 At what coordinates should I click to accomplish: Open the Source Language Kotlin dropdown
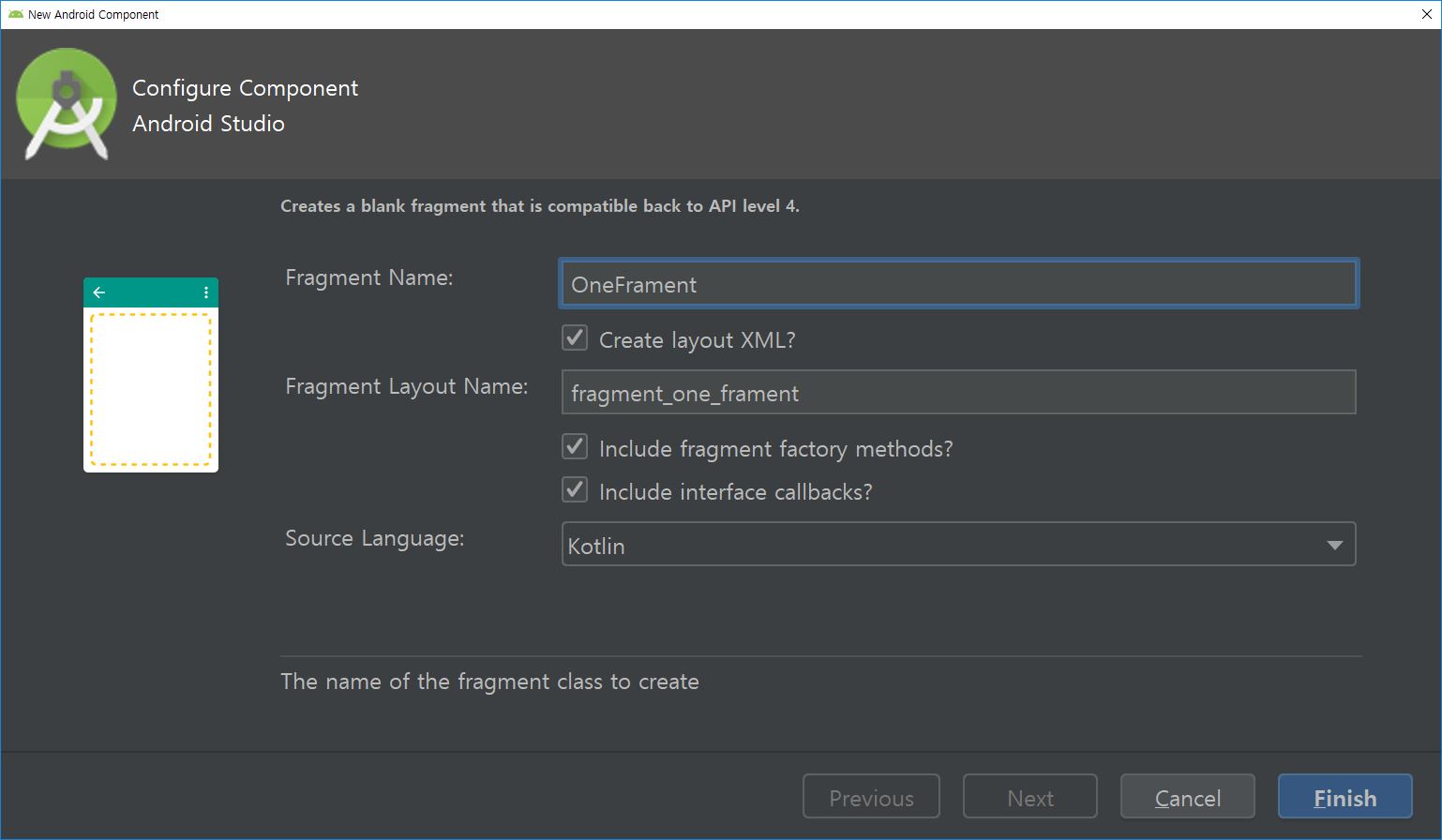(958, 545)
